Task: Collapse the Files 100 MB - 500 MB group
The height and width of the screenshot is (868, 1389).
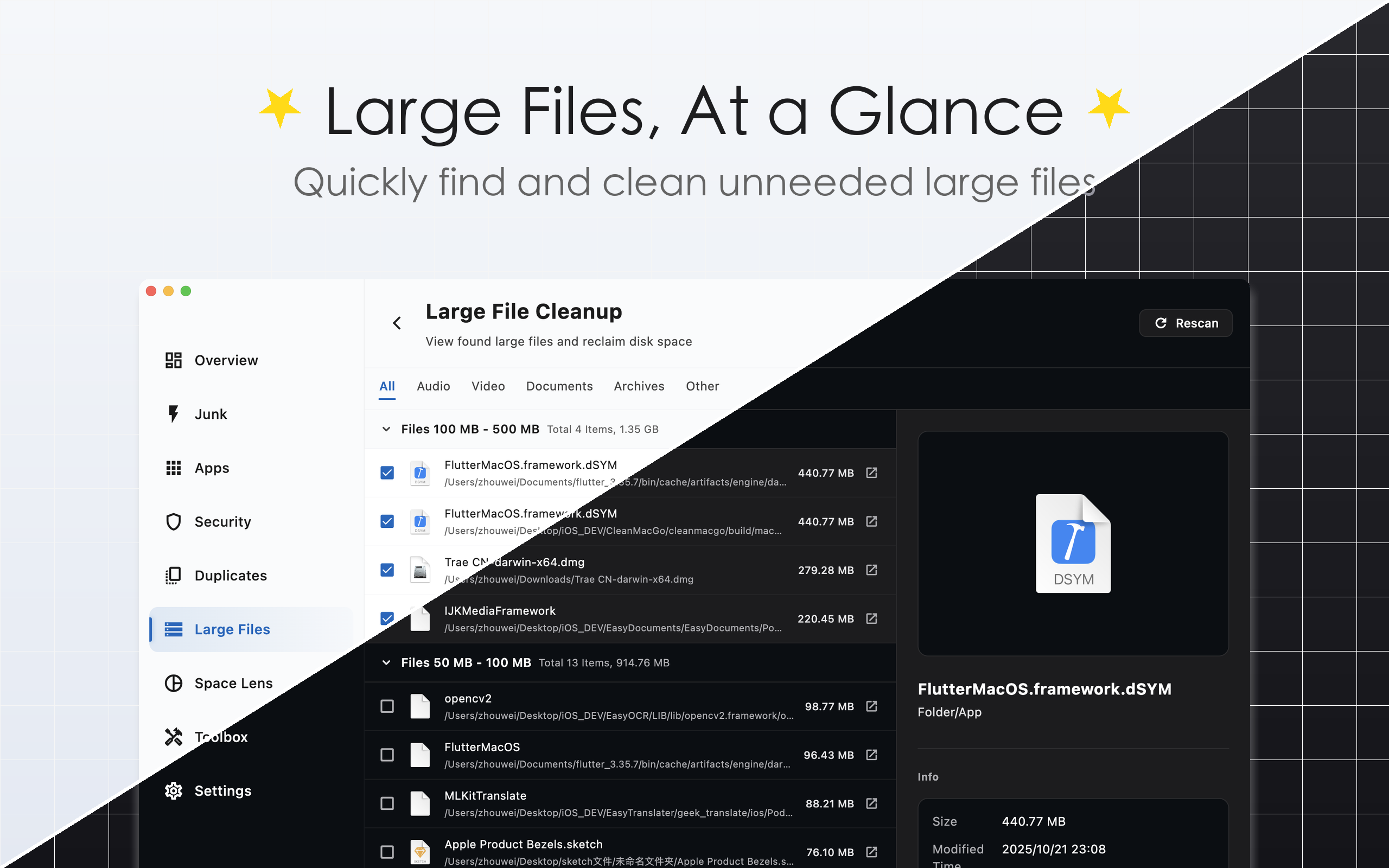Action: (x=386, y=429)
